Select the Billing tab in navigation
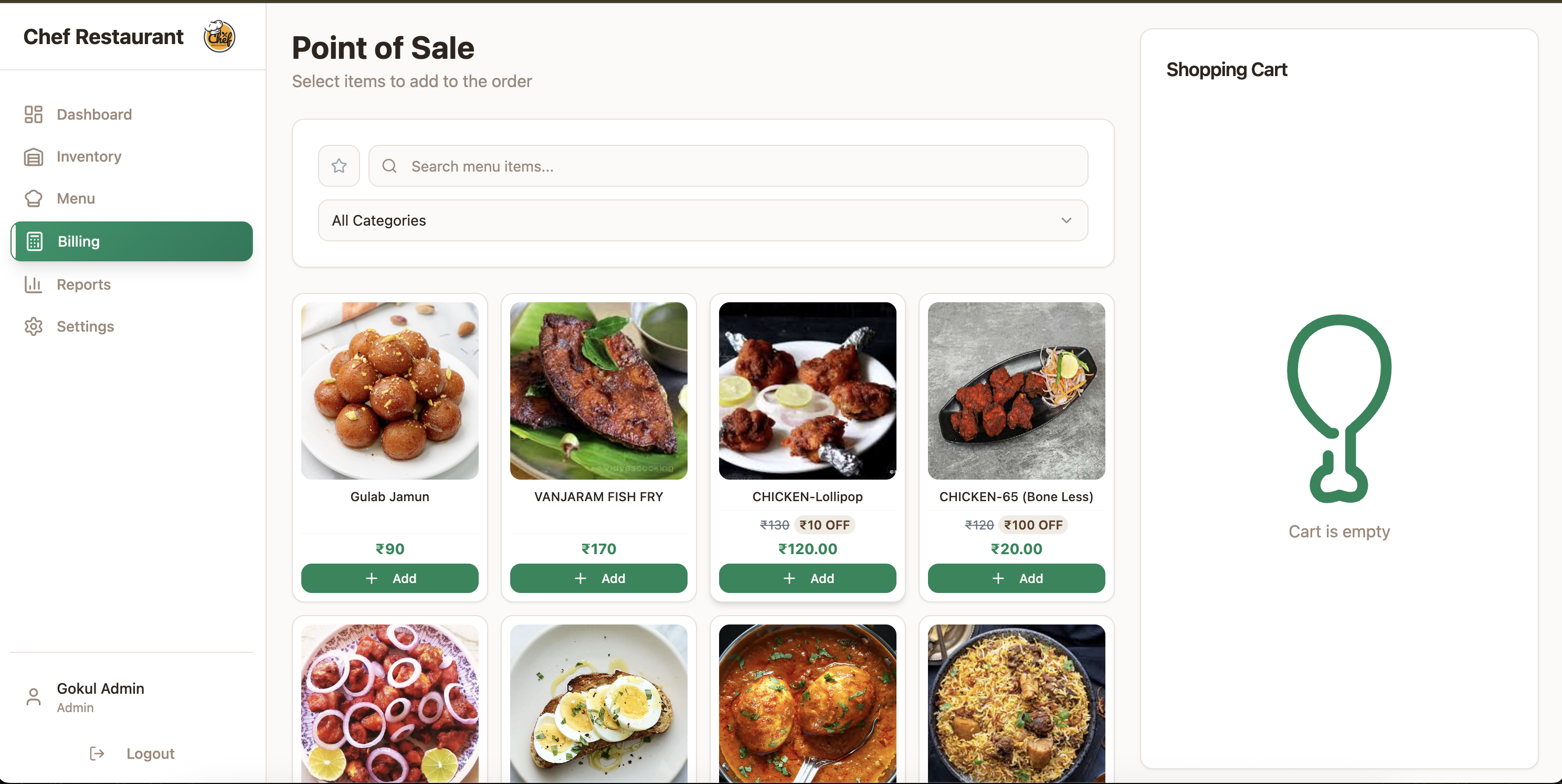This screenshot has width=1562, height=784. (x=131, y=241)
